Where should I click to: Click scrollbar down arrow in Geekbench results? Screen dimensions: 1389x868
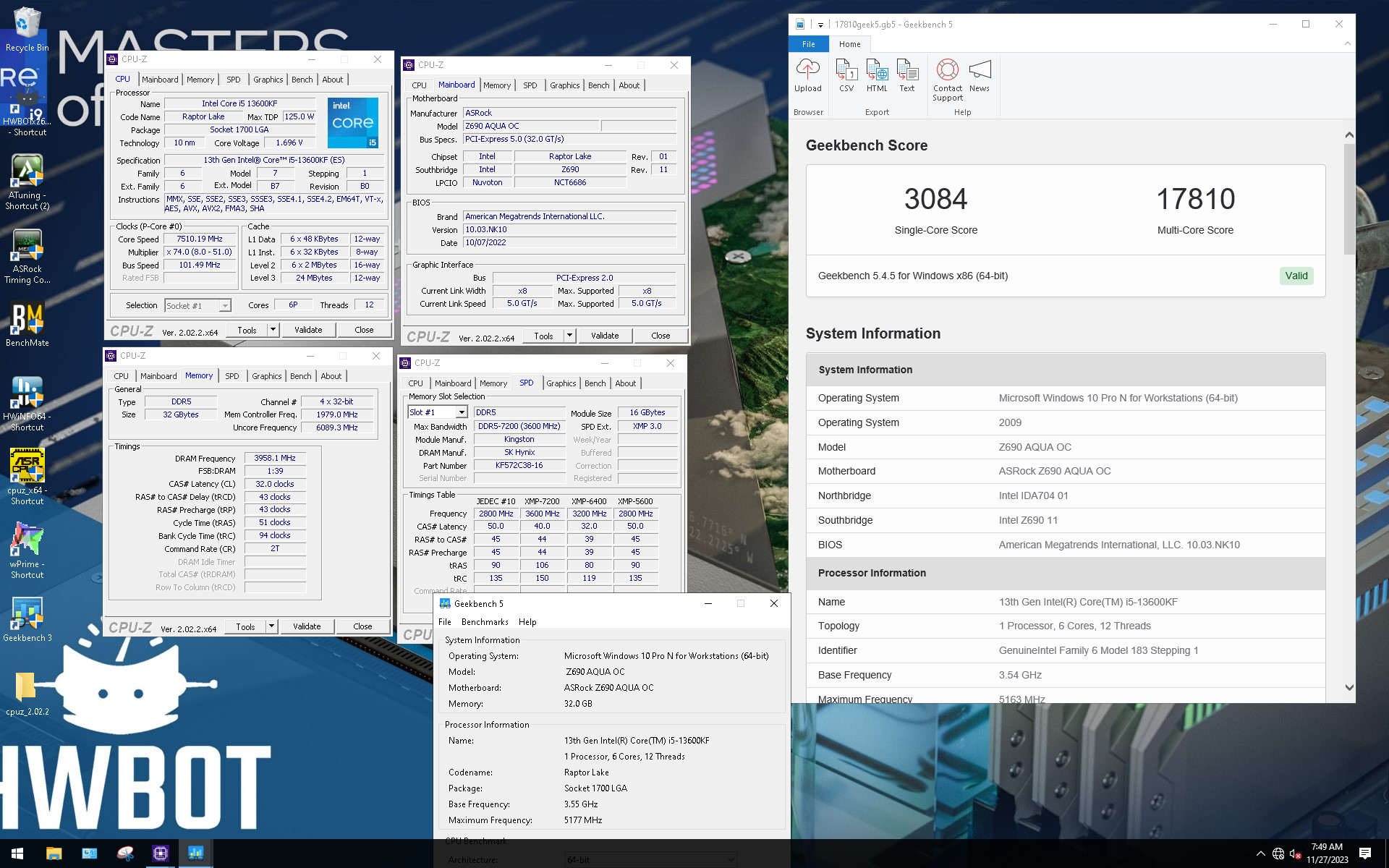click(x=1348, y=687)
